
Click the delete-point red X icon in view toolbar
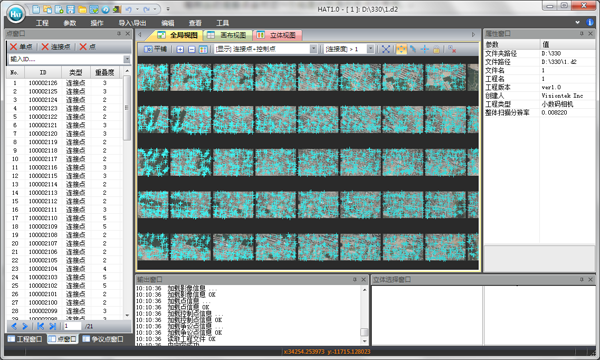tap(452, 49)
